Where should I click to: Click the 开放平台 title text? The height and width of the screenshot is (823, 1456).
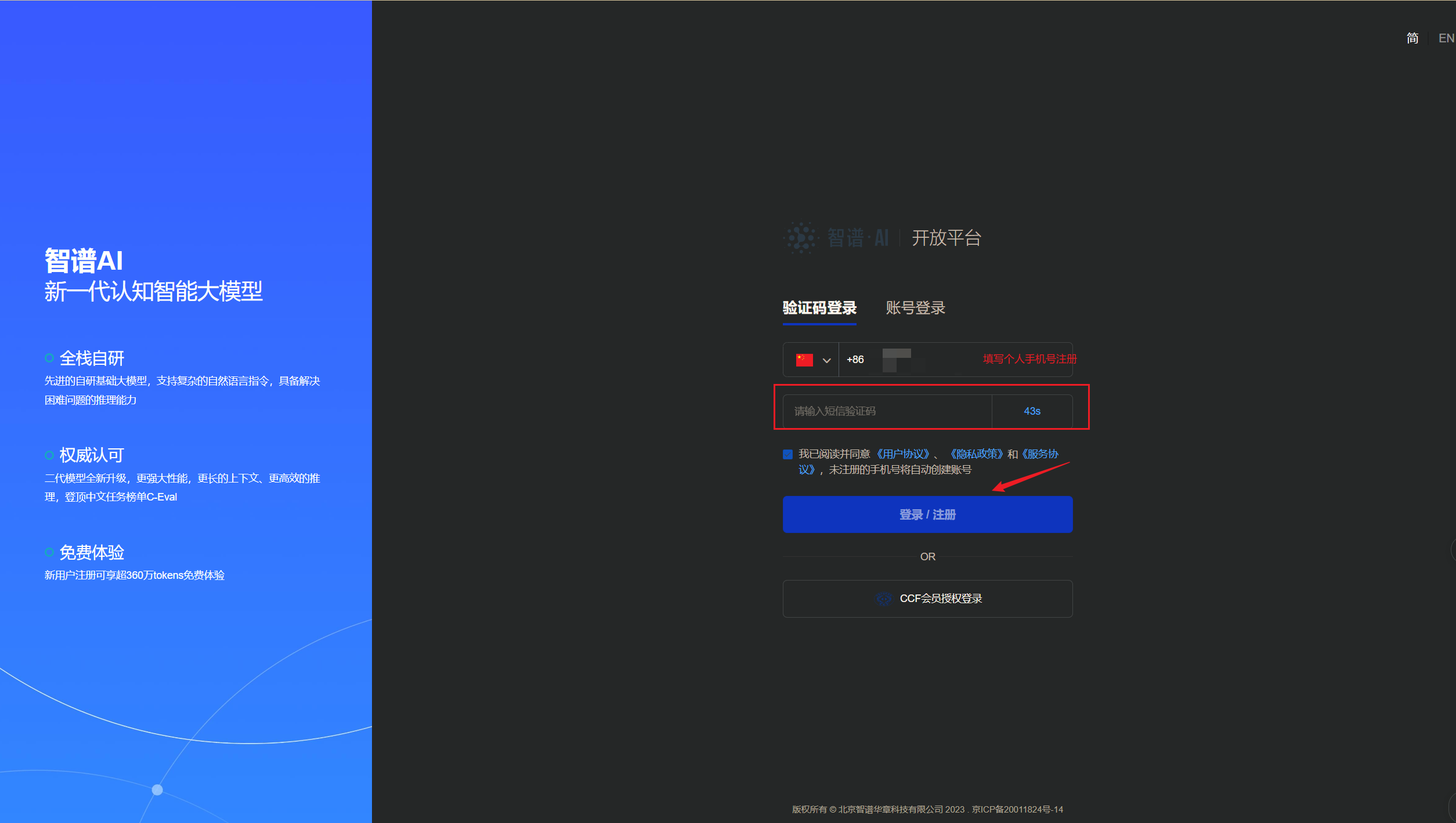click(x=946, y=238)
